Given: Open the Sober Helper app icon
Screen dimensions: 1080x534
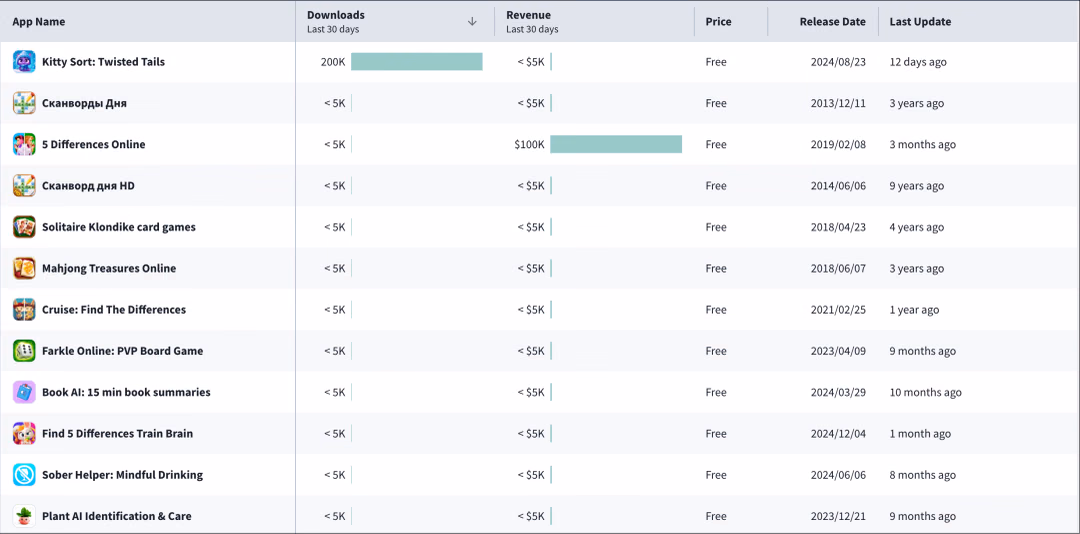Looking at the screenshot, I should (x=24, y=475).
